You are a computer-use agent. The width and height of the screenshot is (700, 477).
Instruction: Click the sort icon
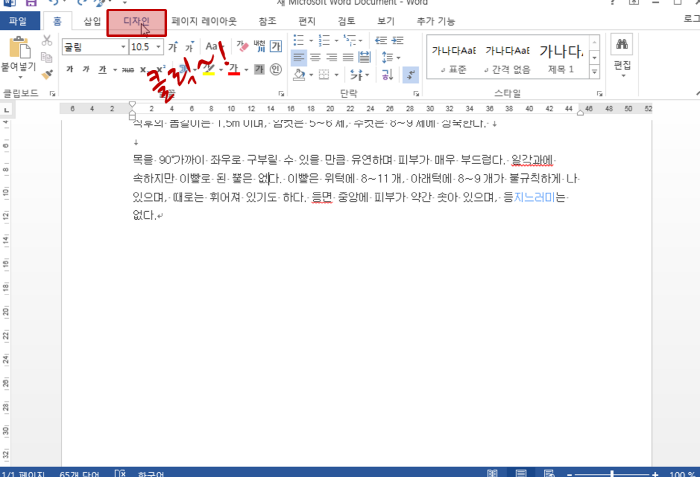point(387,75)
